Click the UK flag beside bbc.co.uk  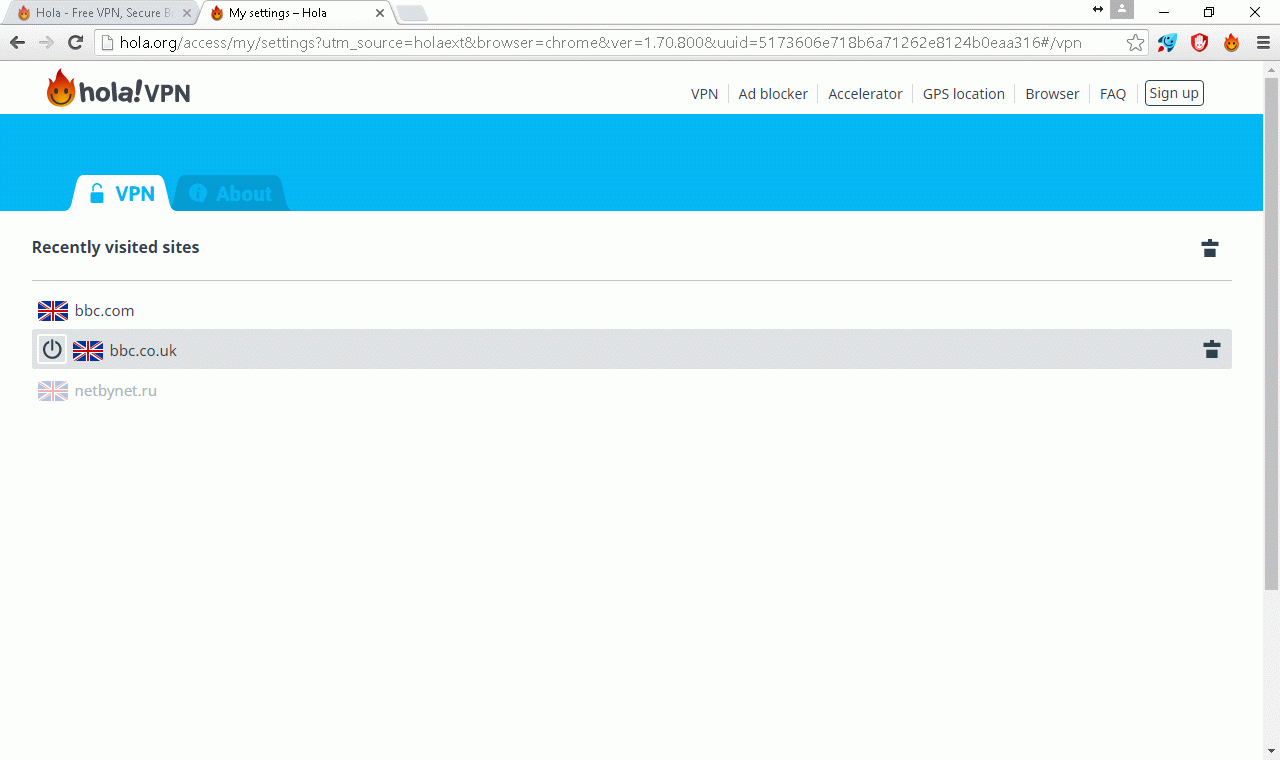88,351
